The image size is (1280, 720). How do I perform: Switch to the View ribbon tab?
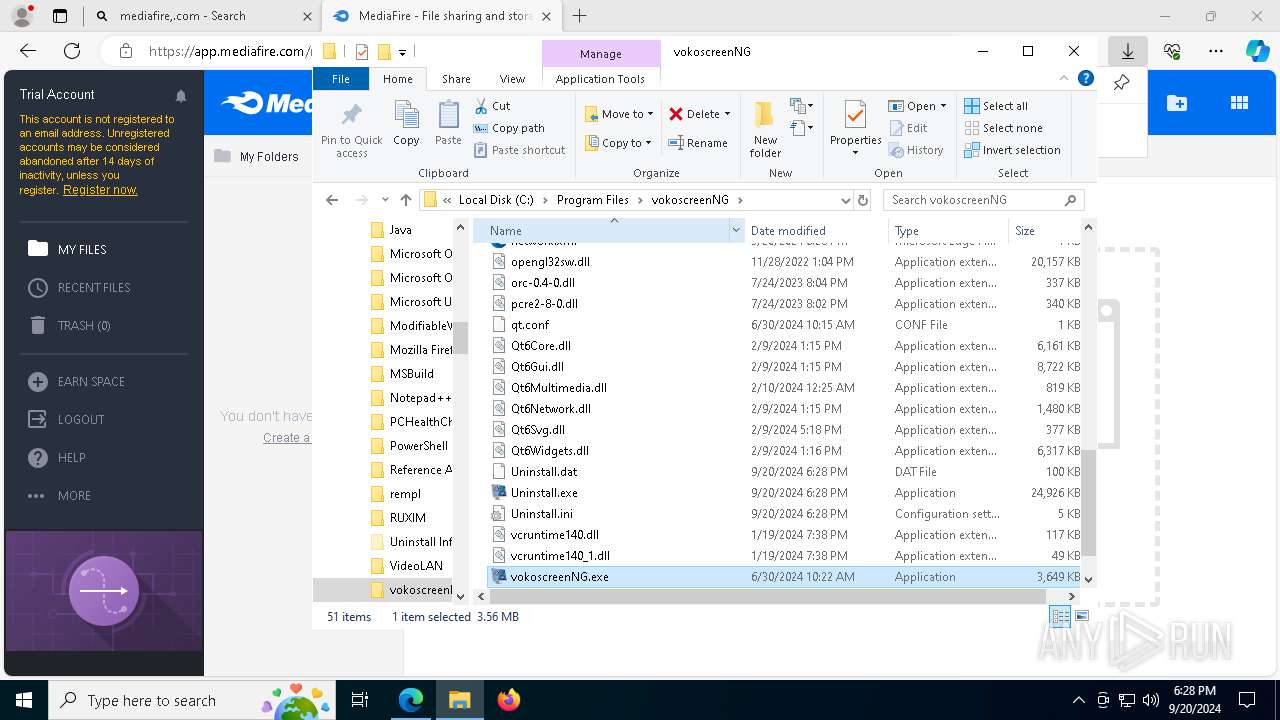point(512,79)
